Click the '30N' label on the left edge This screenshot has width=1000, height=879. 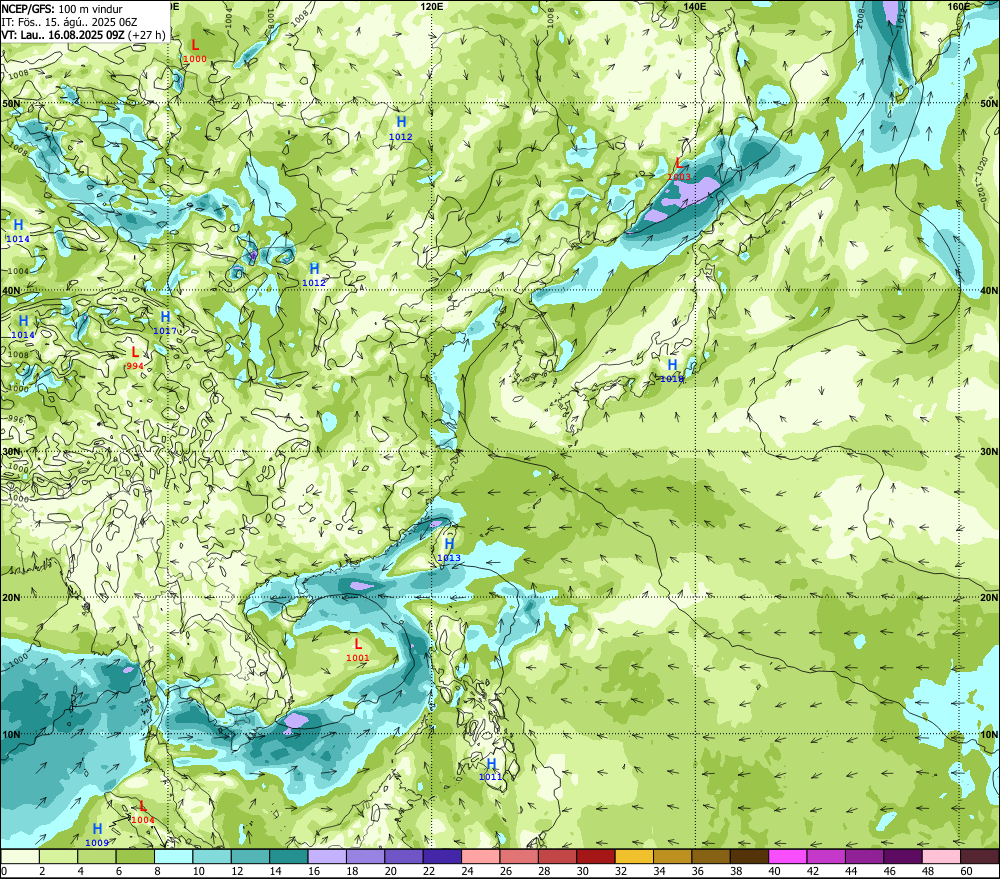coord(11,452)
